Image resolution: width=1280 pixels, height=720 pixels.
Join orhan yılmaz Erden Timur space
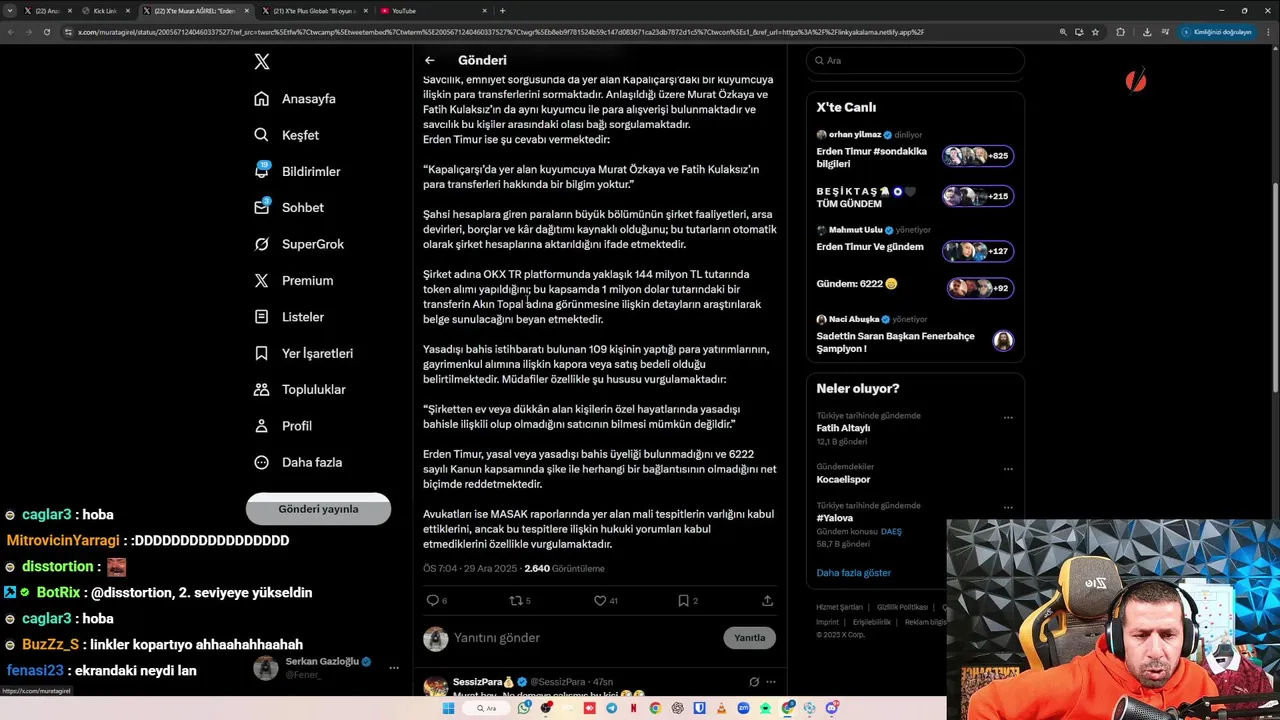coord(915,150)
